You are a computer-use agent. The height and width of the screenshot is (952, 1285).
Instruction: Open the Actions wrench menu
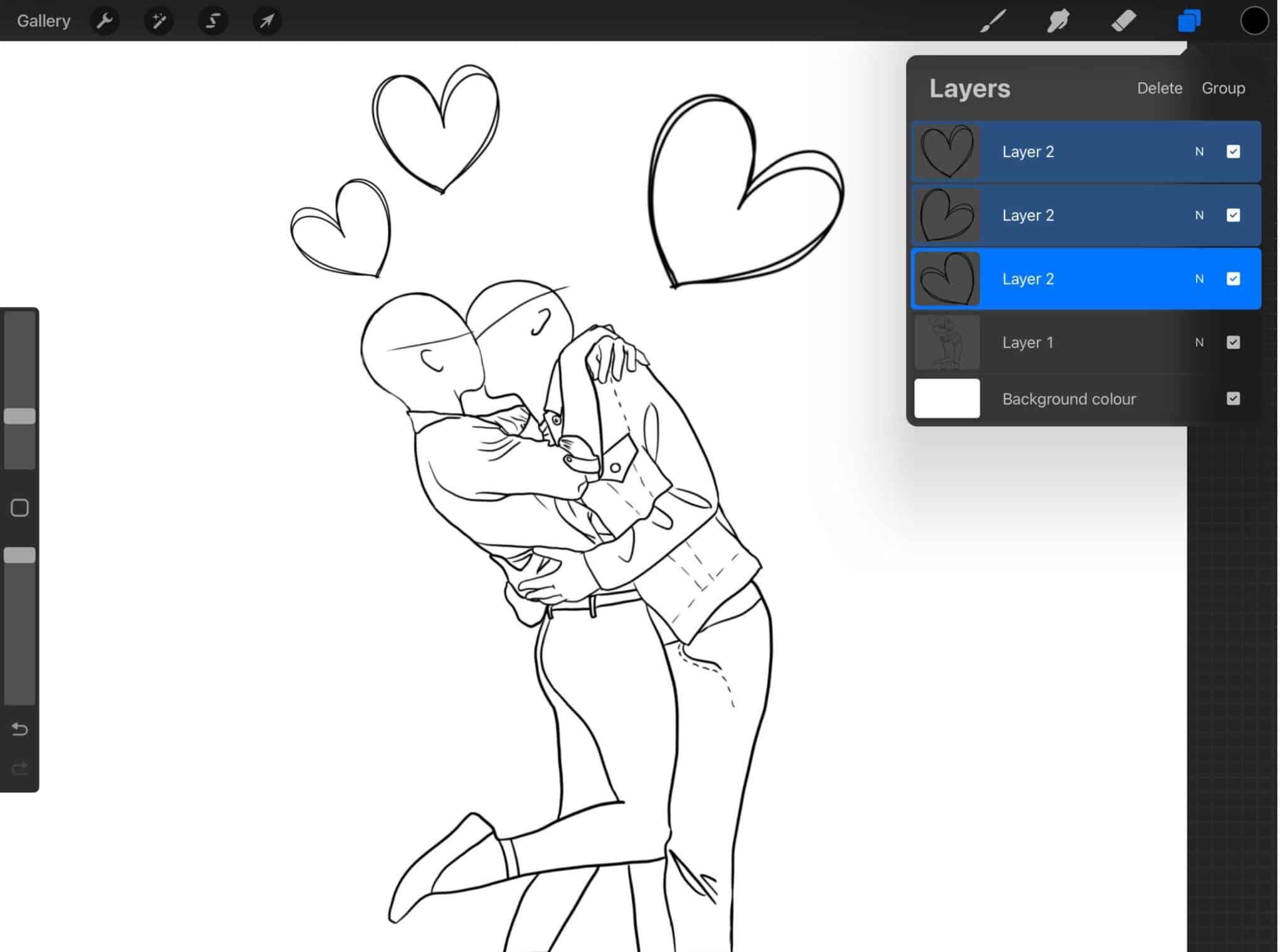(105, 21)
